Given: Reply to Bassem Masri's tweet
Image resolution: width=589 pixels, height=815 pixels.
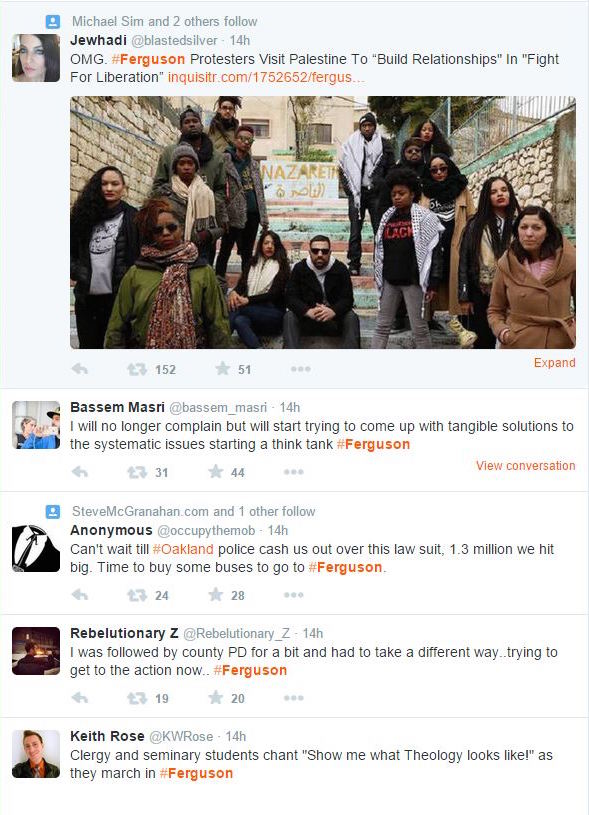Looking at the screenshot, I should click(x=80, y=472).
